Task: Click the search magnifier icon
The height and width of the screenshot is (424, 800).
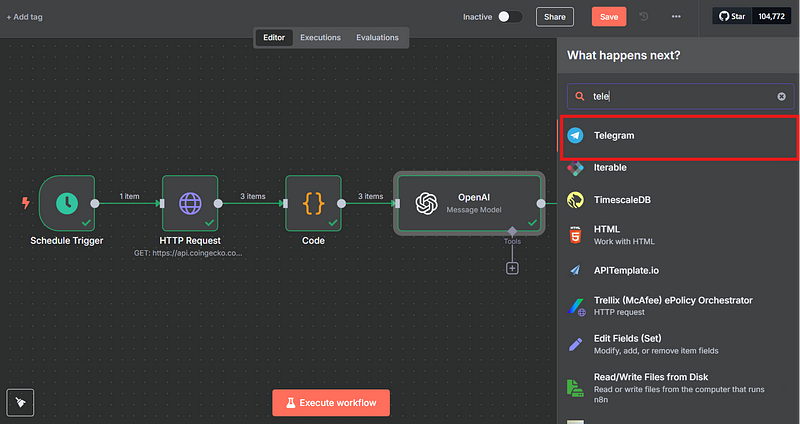Action: coord(580,96)
